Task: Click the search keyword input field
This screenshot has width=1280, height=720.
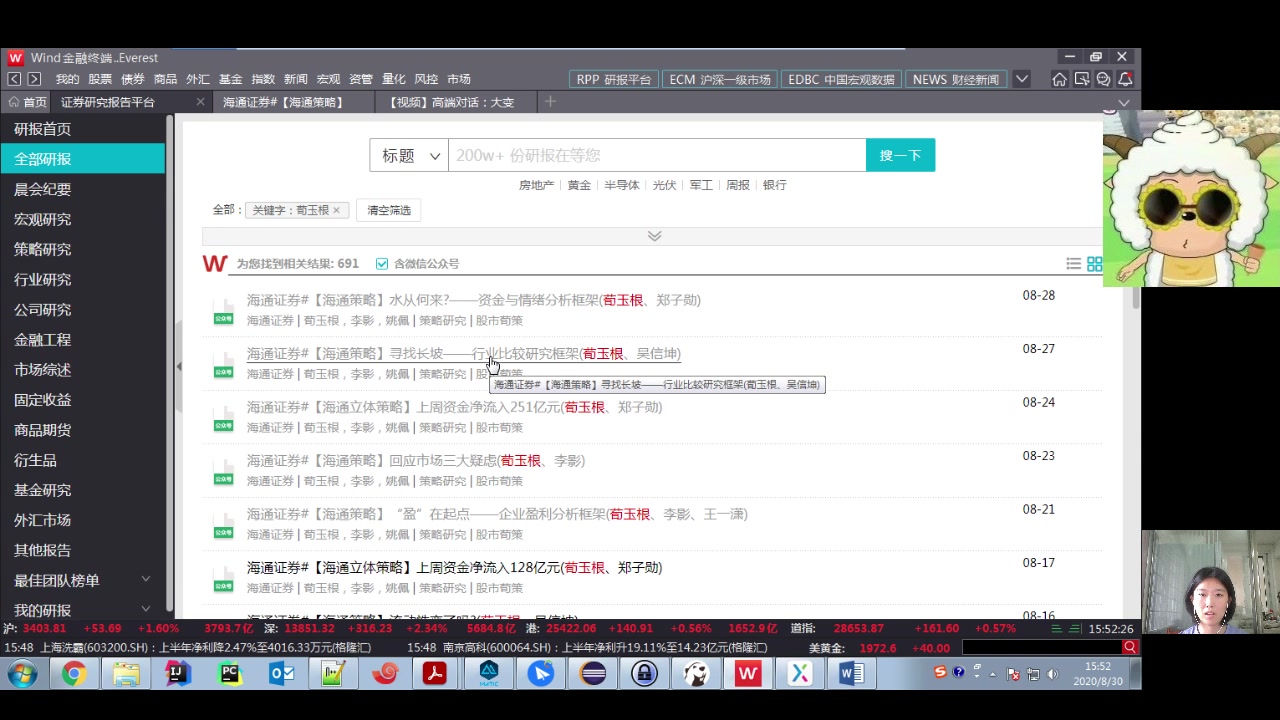Action: coord(657,155)
